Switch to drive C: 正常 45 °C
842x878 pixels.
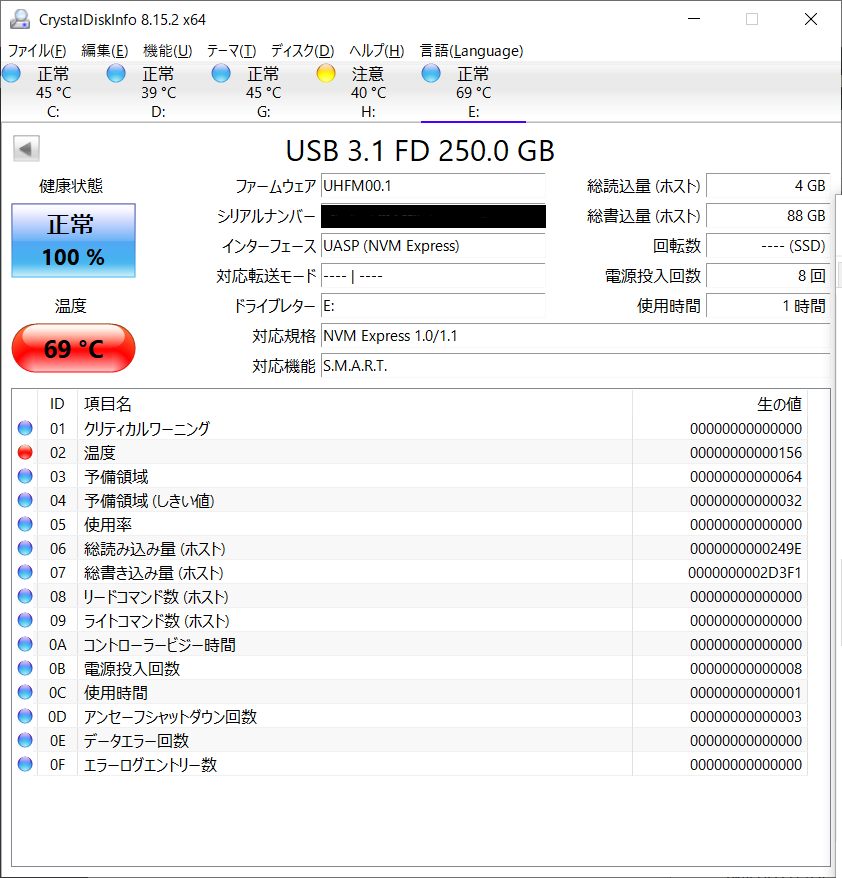tap(53, 92)
